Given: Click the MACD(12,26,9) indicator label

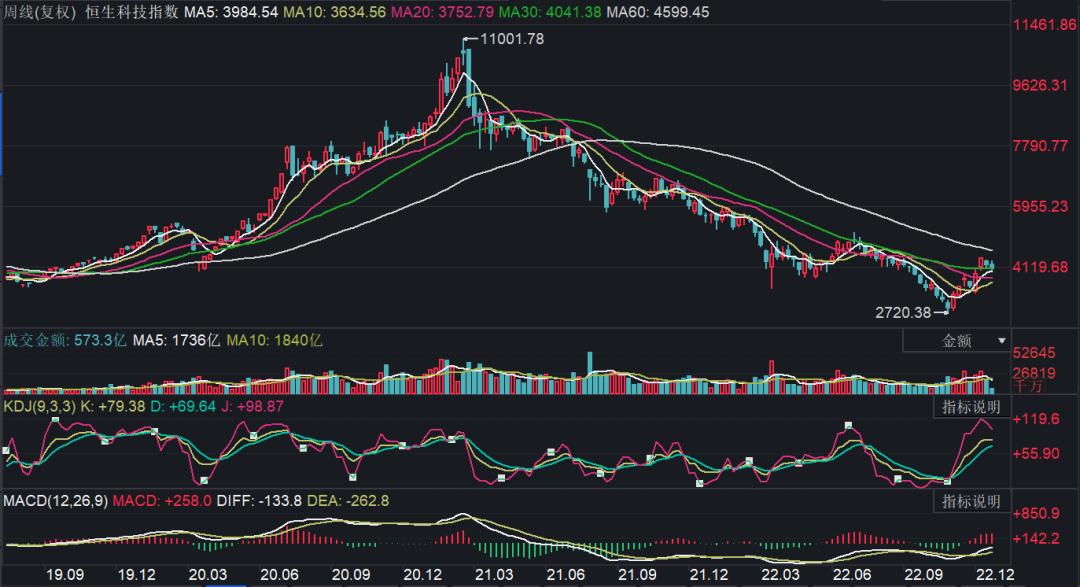Looking at the screenshot, I should pos(55,501).
